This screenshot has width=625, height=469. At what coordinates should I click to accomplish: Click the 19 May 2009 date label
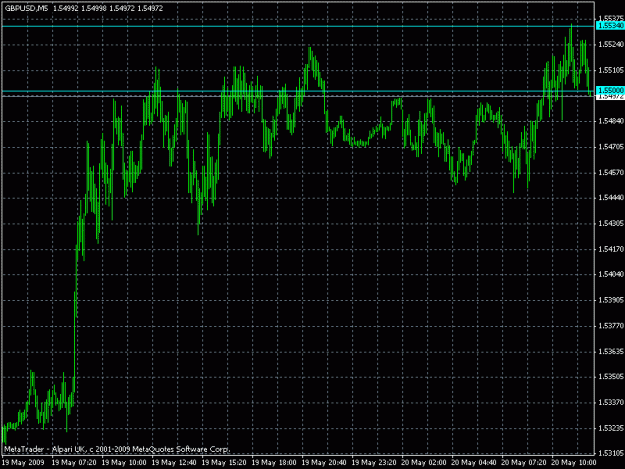click(24, 463)
